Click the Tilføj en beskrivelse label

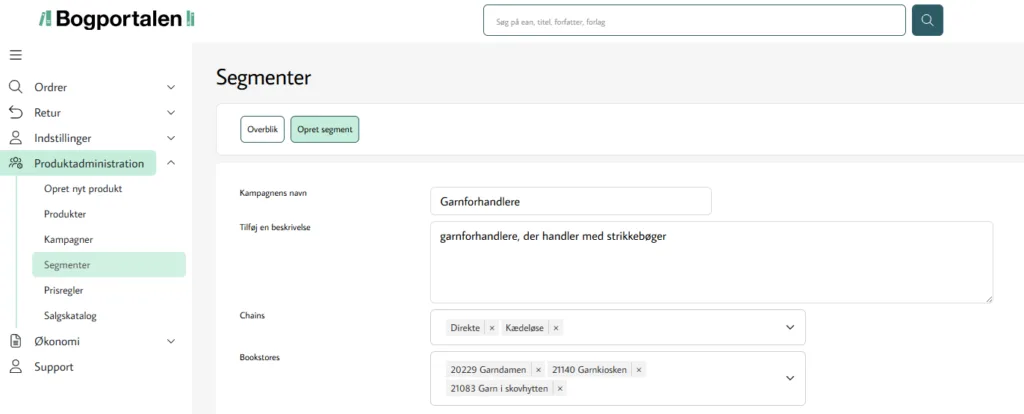tap(275, 227)
